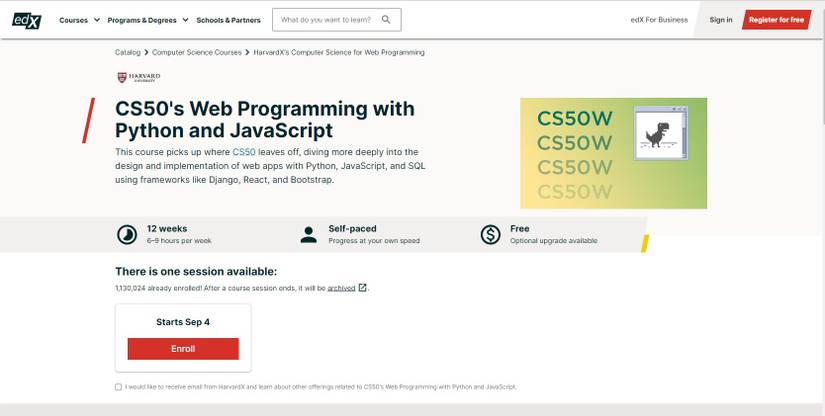This screenshot has height=416, width=825.
Task: Click the 12 weeks clock icon
Action: coord(127,234)
